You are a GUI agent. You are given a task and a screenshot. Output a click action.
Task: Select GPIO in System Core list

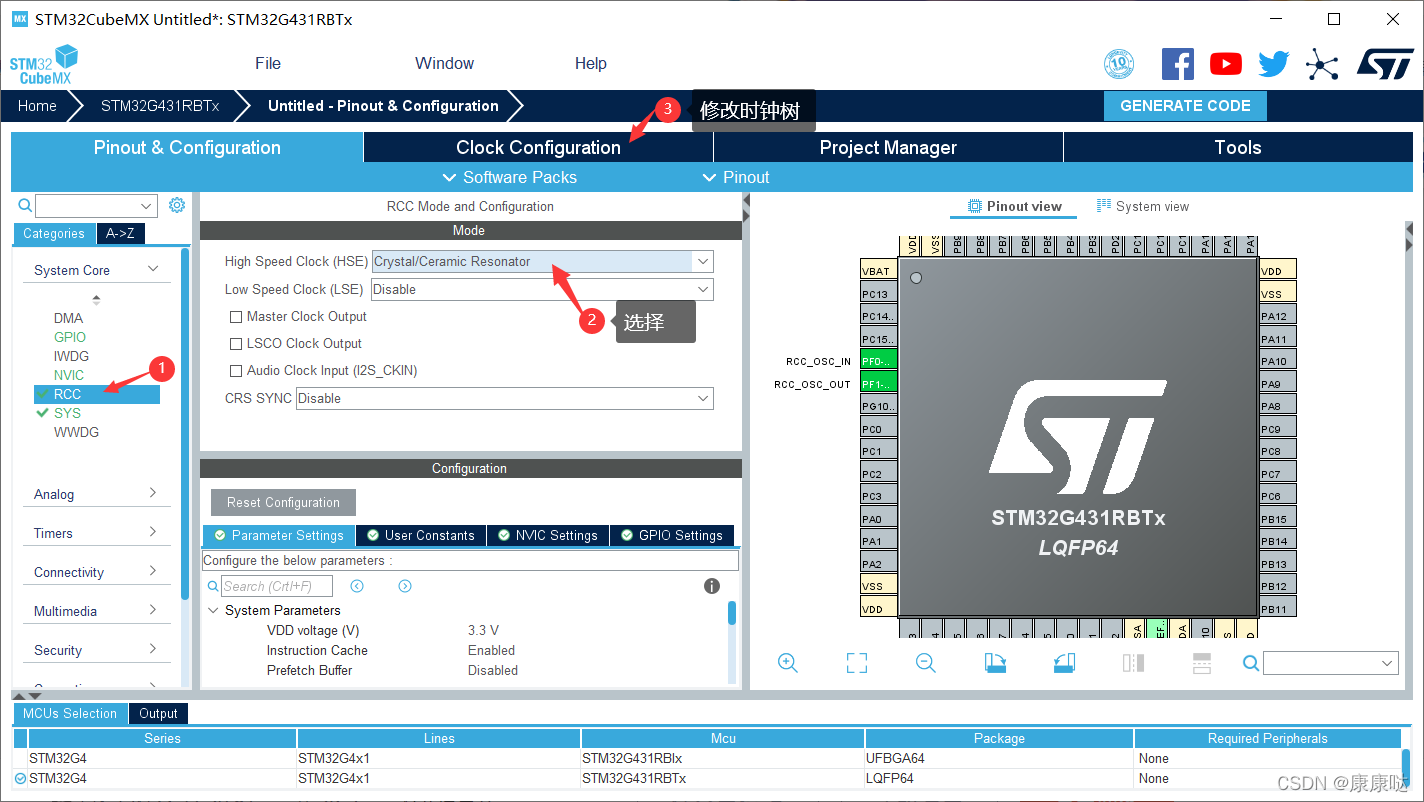point(70,337)
